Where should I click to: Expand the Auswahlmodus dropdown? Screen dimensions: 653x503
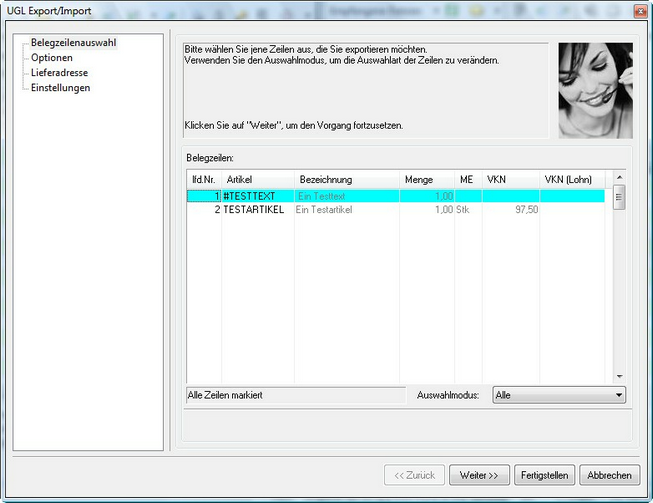point(559,395)
